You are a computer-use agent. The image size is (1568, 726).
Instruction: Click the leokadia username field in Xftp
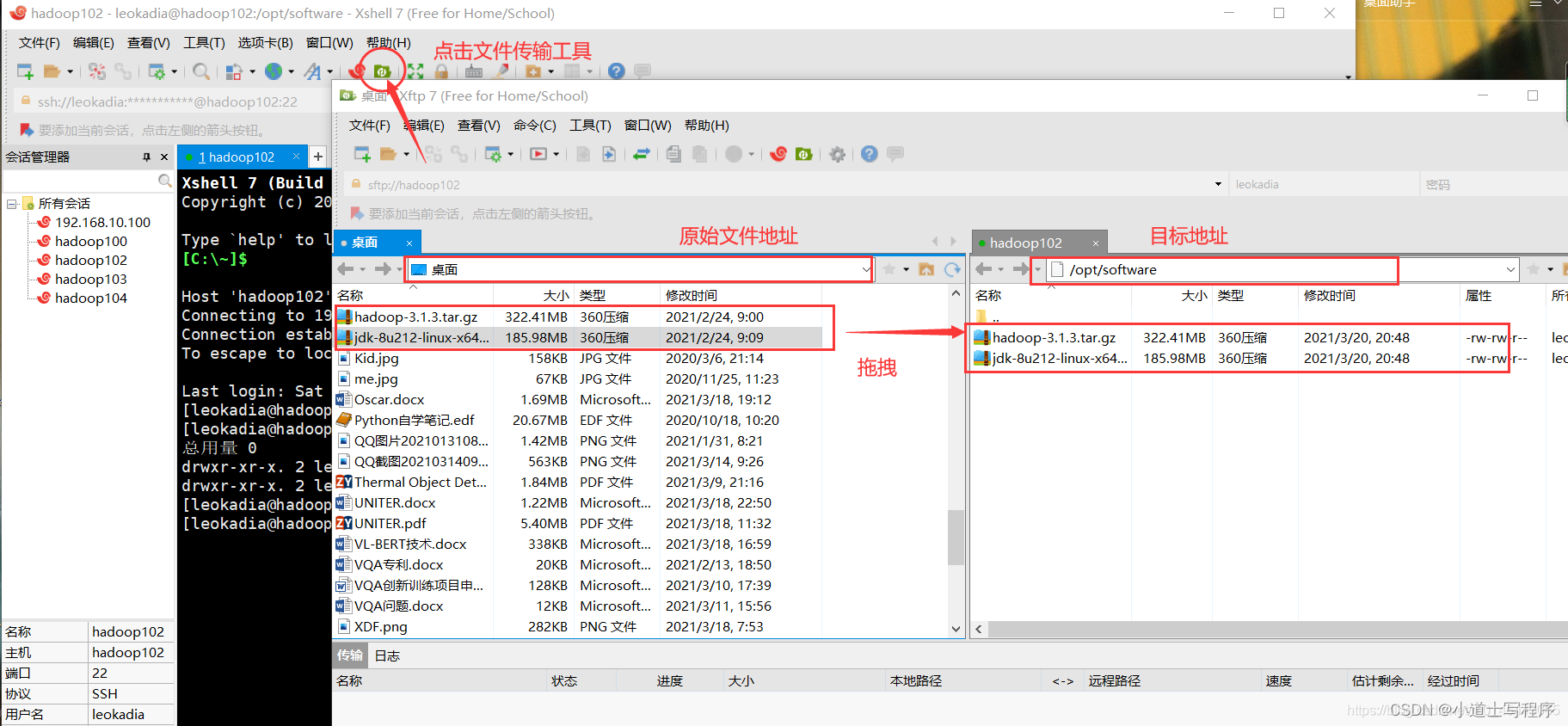tap(1323, 184)
